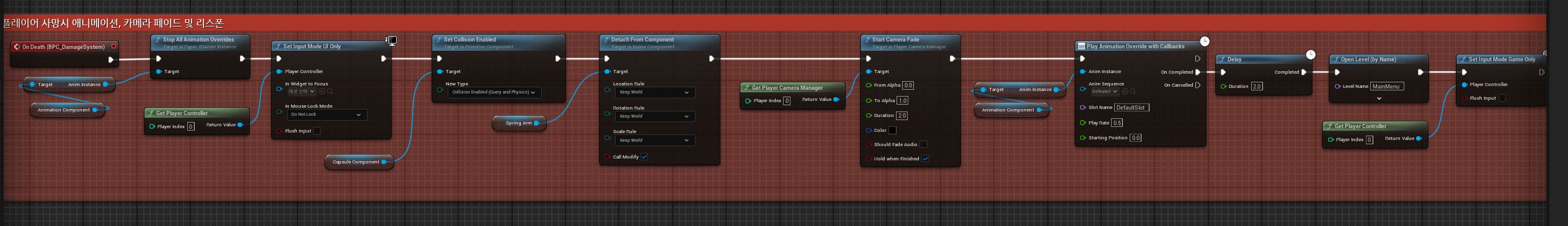Click Return Value pin on right Get Player Controller
This screenshot has width=1568, height=226.
click(1419, 139)
